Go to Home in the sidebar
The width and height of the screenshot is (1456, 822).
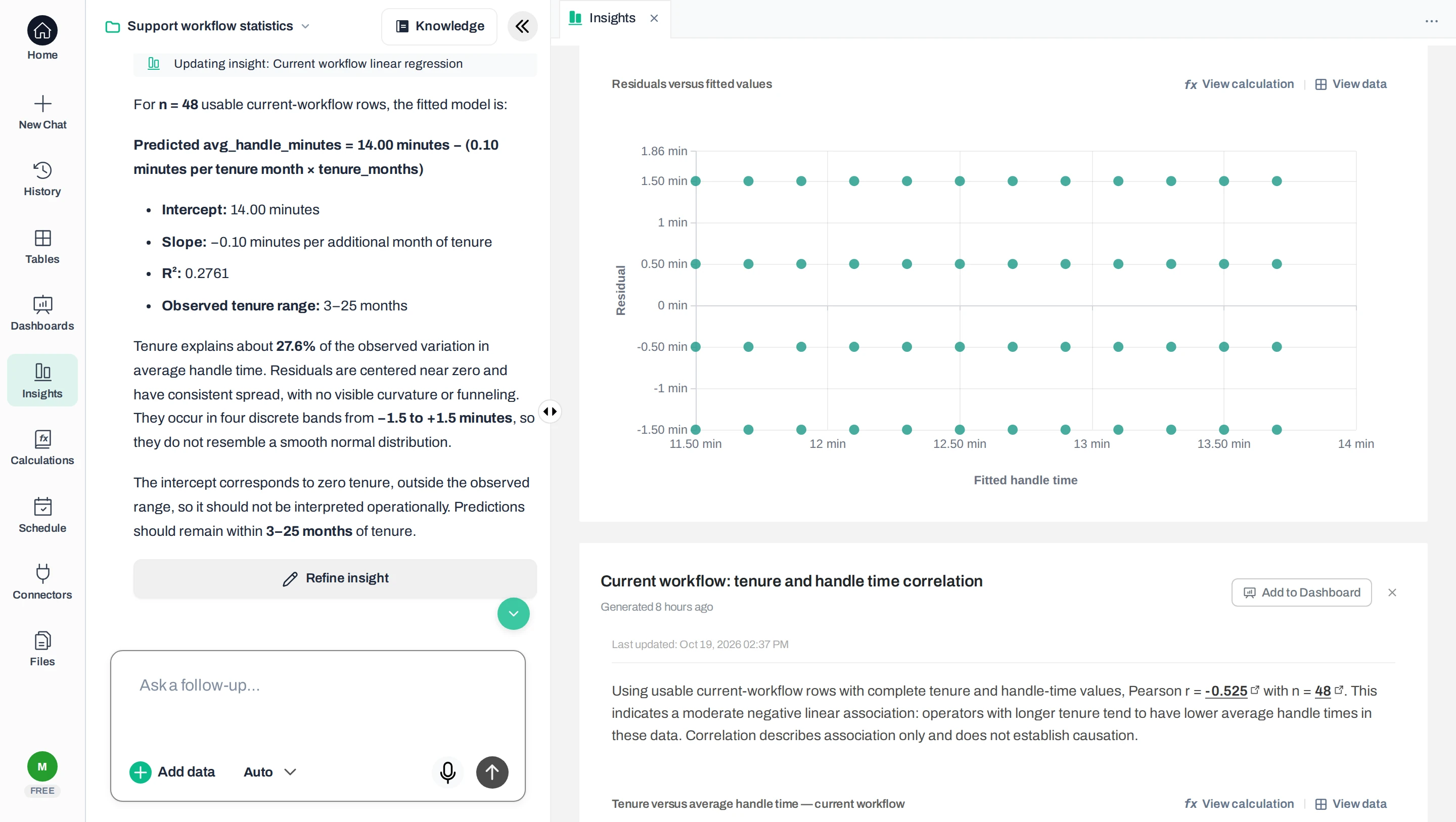[42, 38]
